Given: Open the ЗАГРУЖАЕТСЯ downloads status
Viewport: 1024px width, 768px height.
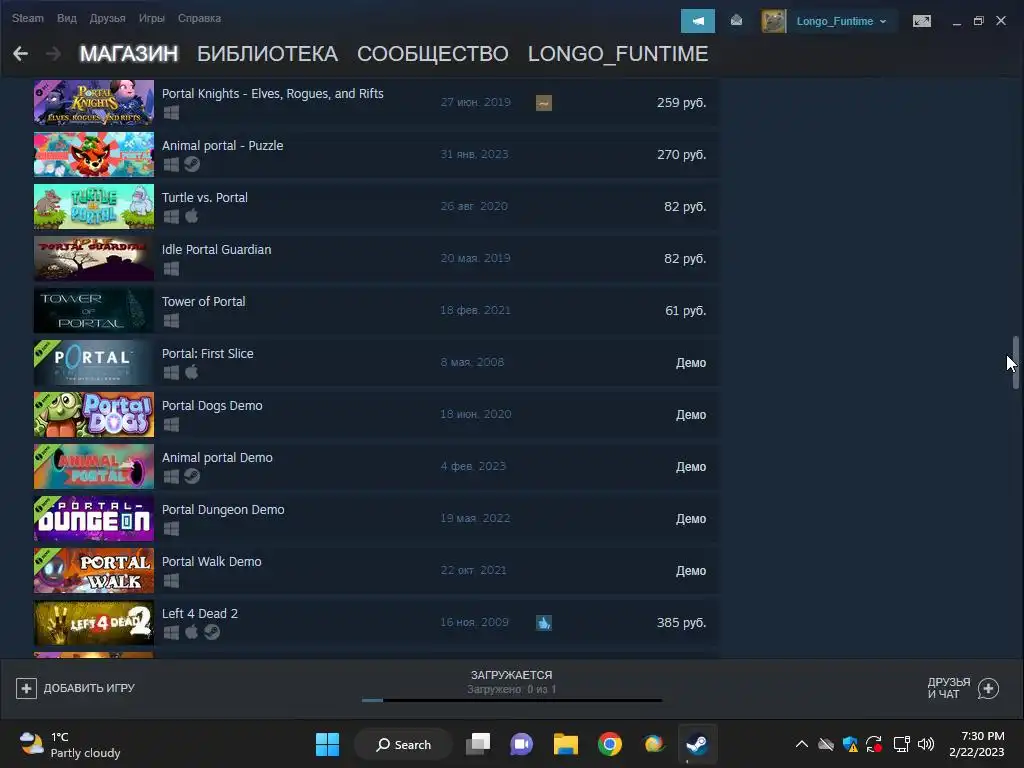Looking at the screenshot, I should (x=511, y=675).
